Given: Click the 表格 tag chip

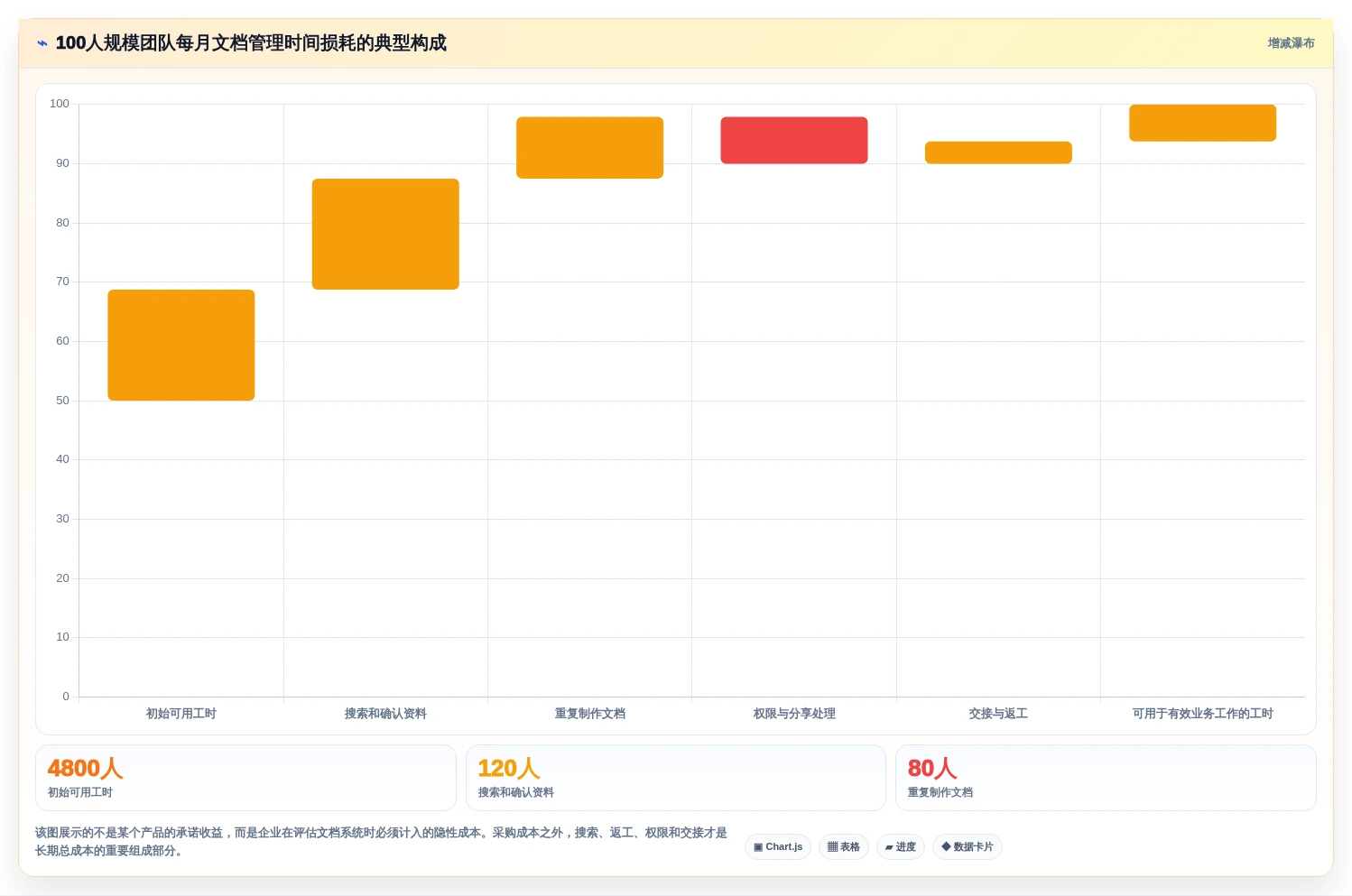Looking at the screenshot, I should click(844, 846).
